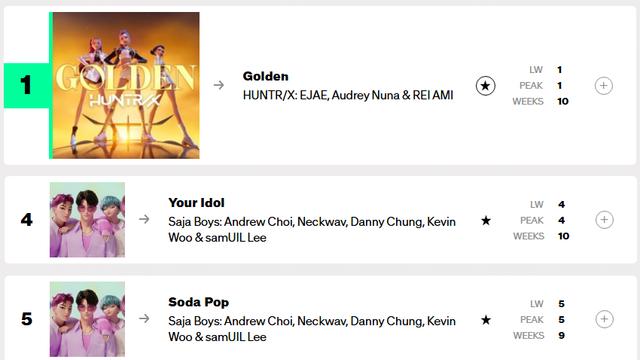The height and width of the screenshot is (360, 640).
Task: Open the Your Idol song title
Action: click(196, 203)
